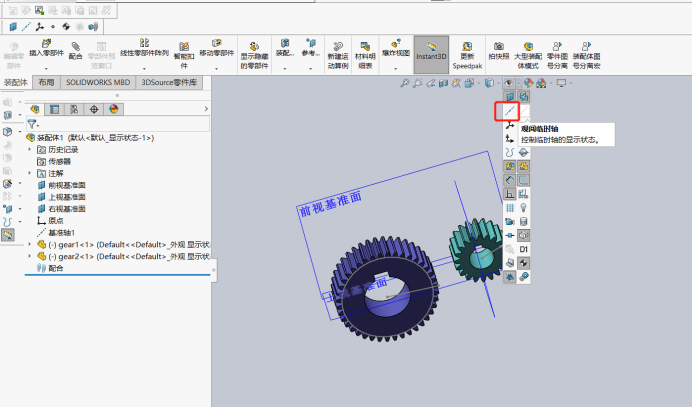
Task: Select 基准轴1 in the feature tree
Action: point(61,233)
